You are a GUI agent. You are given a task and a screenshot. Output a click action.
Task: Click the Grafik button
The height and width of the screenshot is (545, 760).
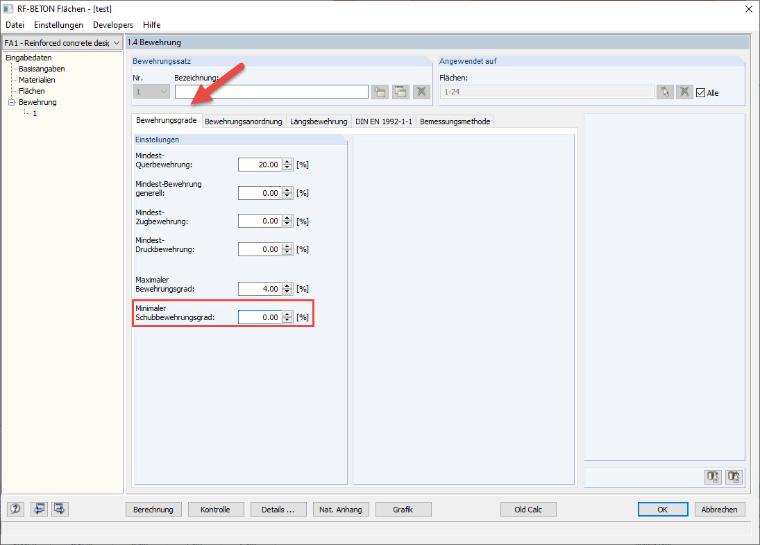(403, 510)
